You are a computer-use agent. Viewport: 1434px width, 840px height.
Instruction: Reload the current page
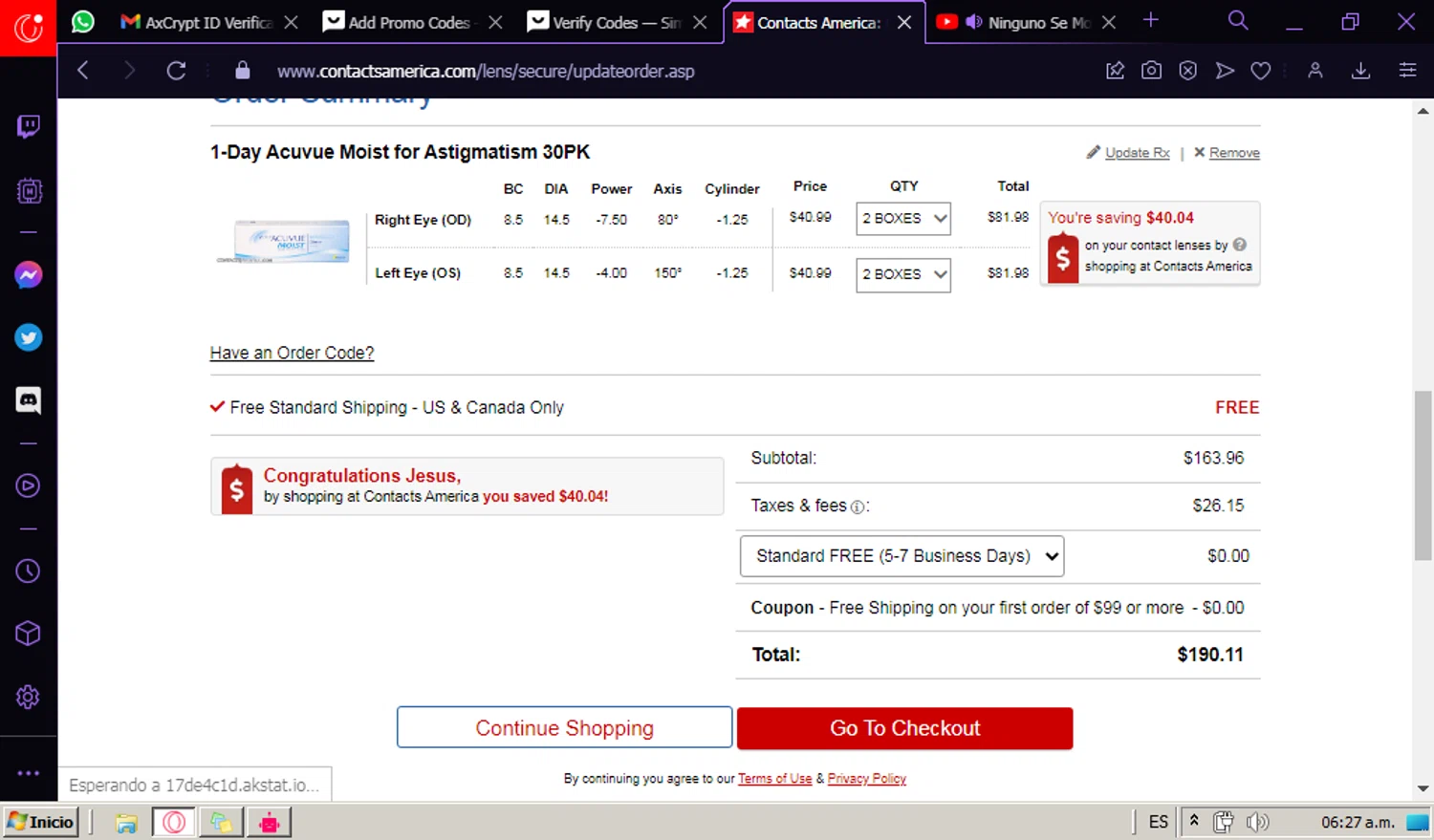coord(176,71)
